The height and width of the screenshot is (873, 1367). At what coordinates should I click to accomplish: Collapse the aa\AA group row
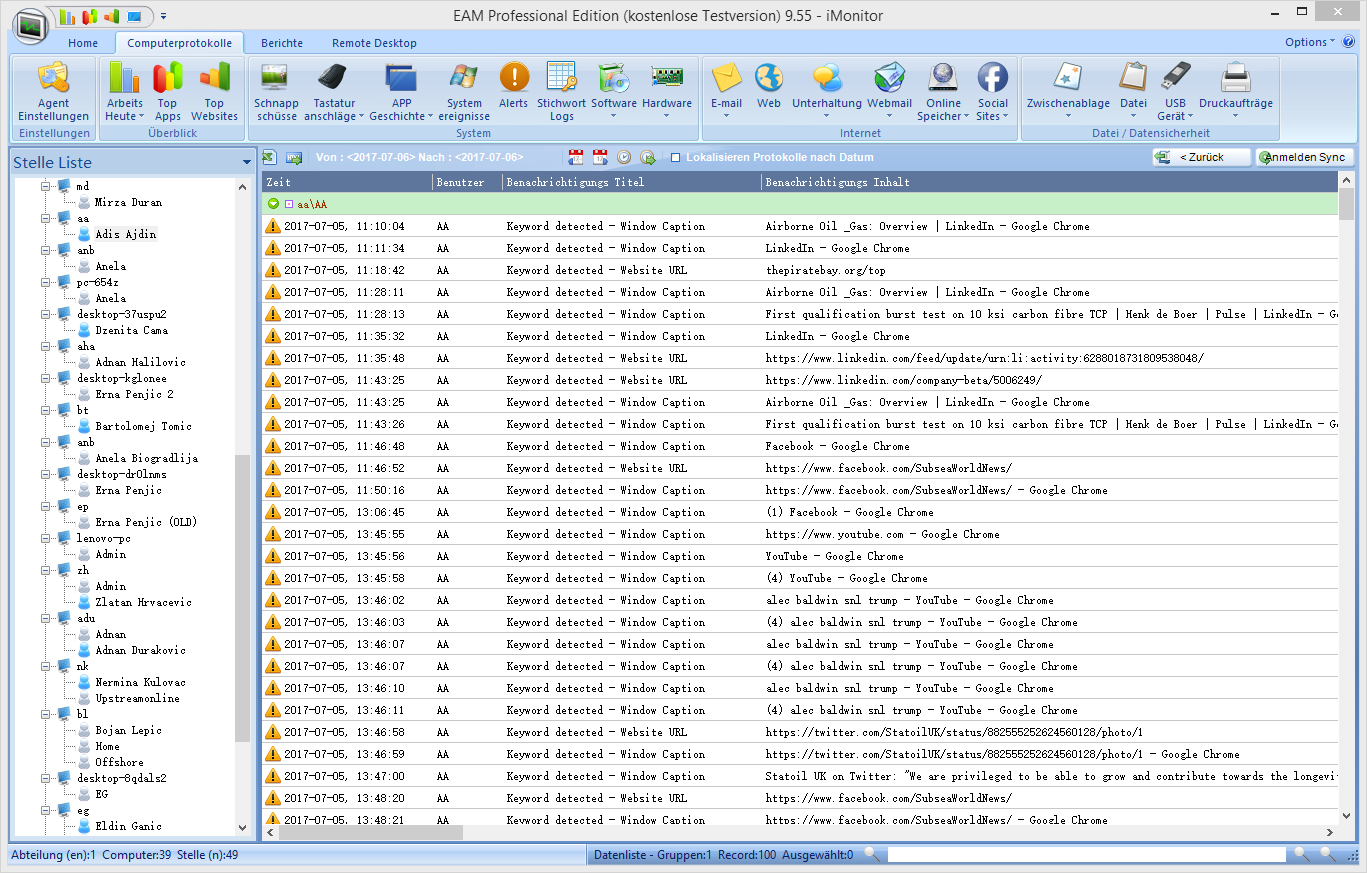point(273,204)
